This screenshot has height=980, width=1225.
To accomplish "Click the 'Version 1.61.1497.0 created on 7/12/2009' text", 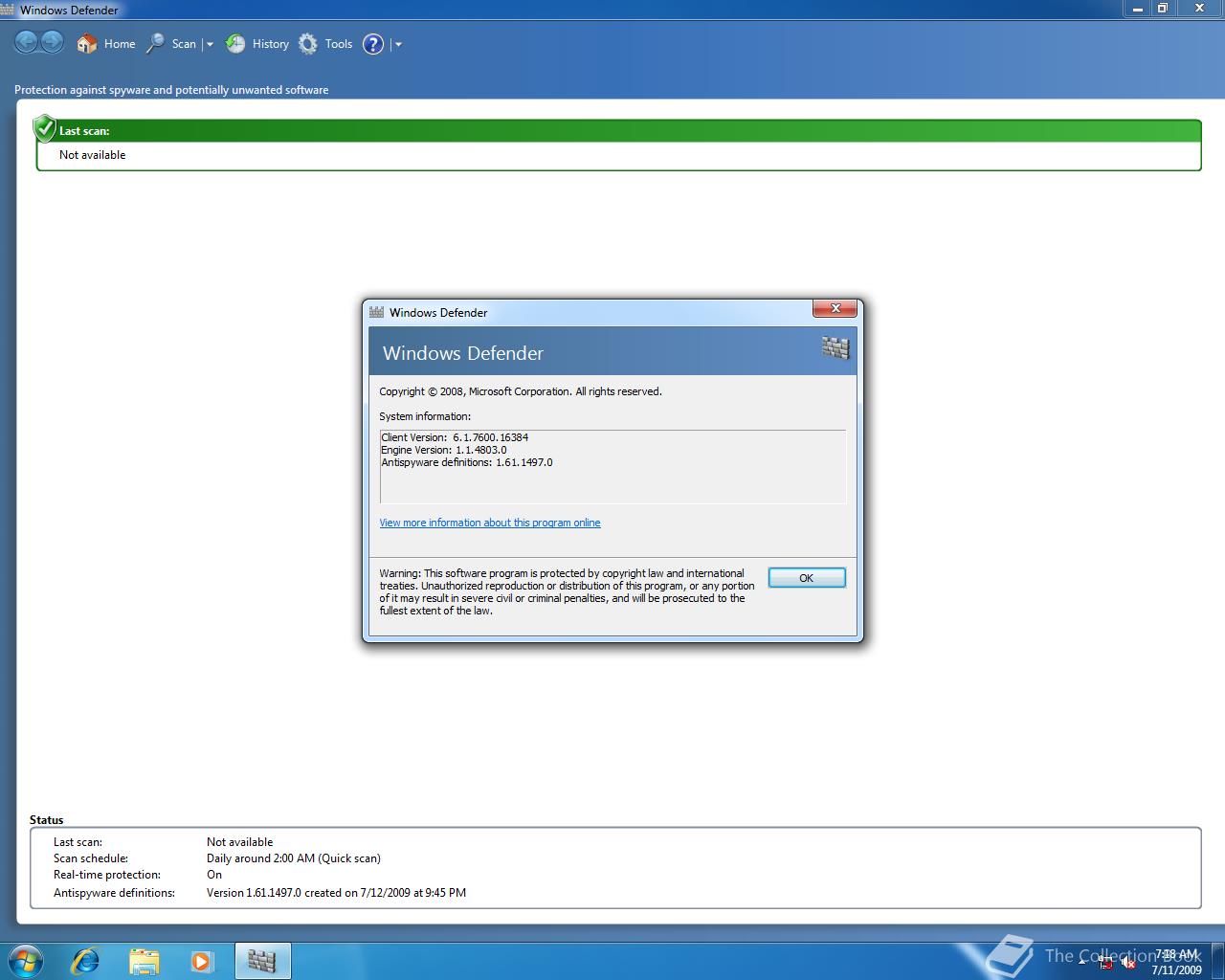I will pyautogui.click(x=336, y=893).
